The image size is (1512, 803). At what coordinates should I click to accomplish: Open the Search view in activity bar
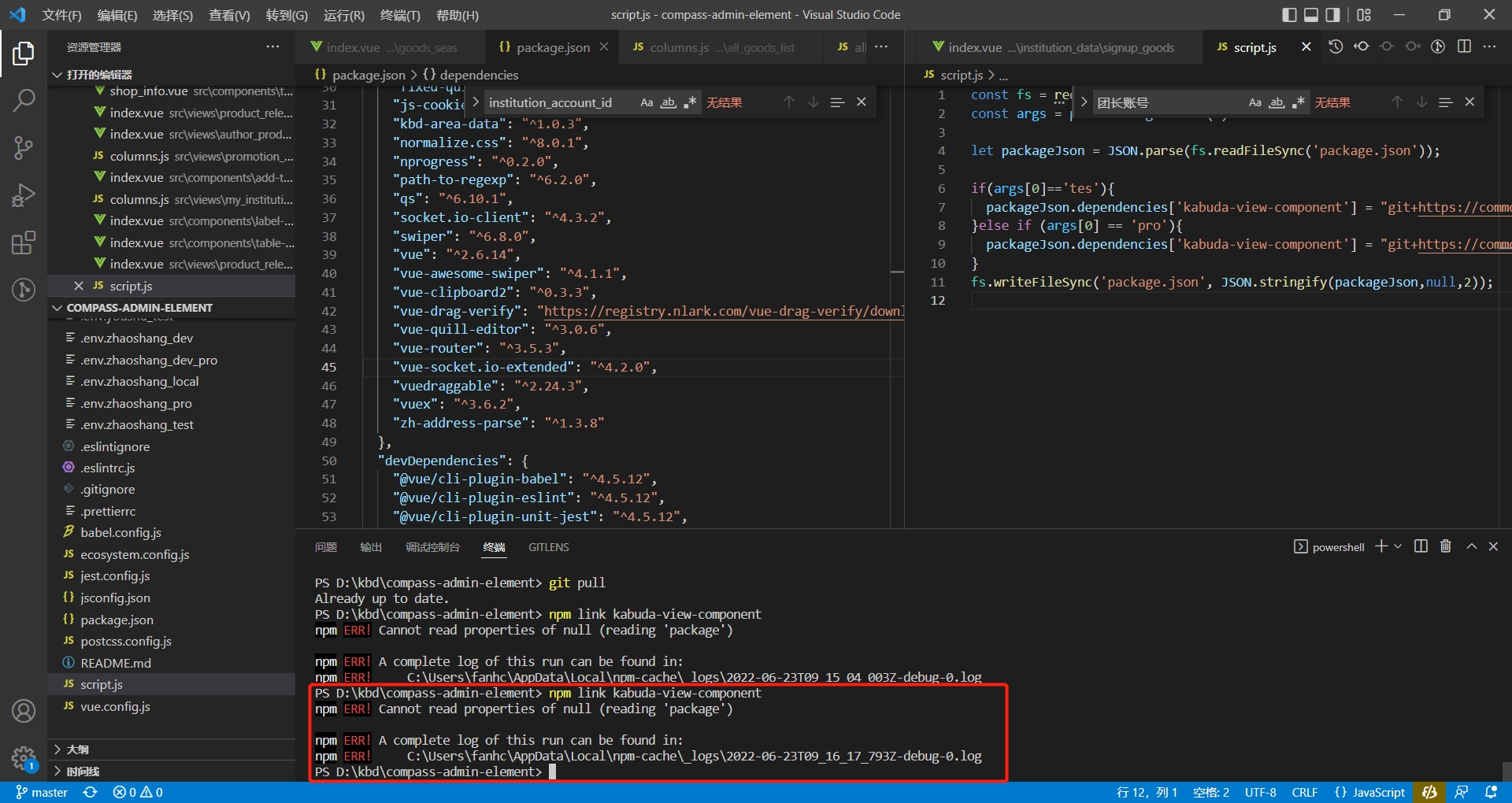24,101
